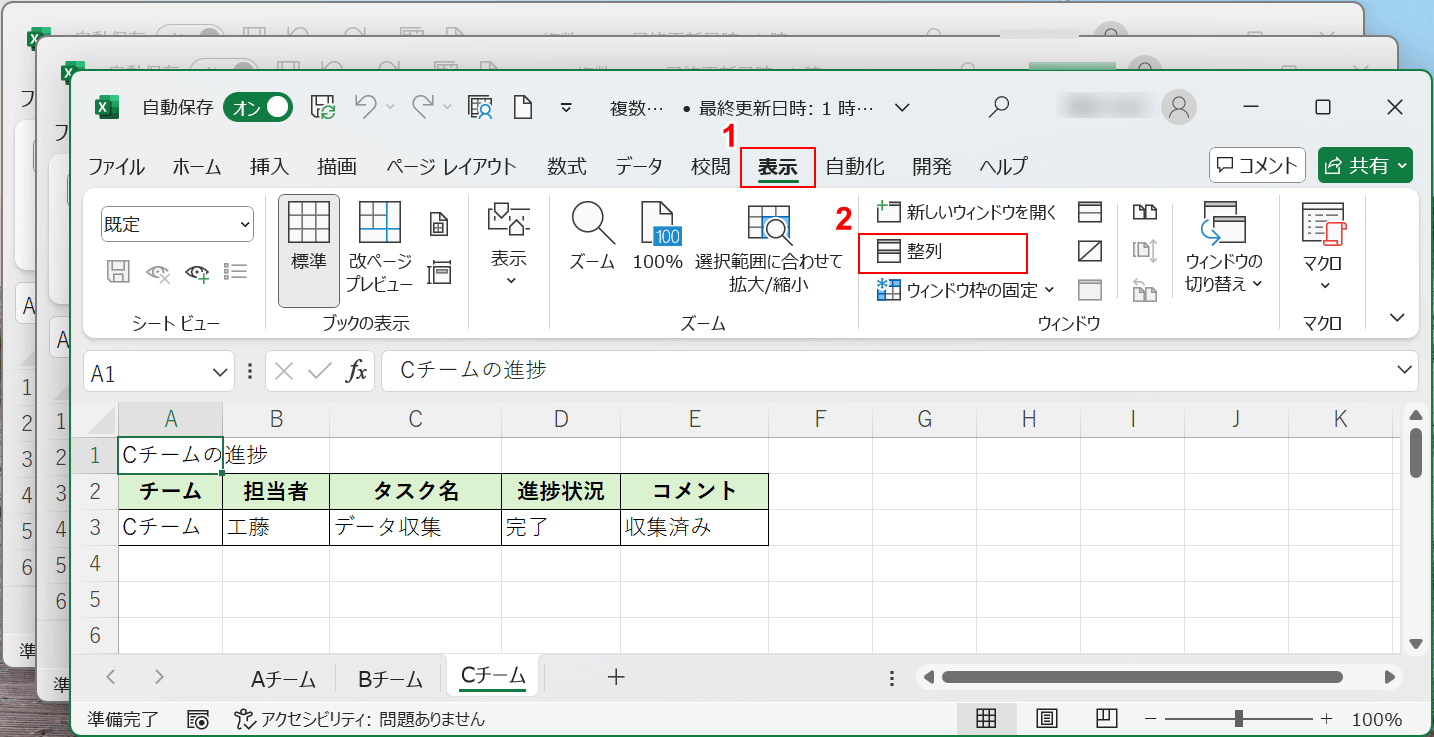
Task: Click the new blank document icon
Action: point(522,107)
